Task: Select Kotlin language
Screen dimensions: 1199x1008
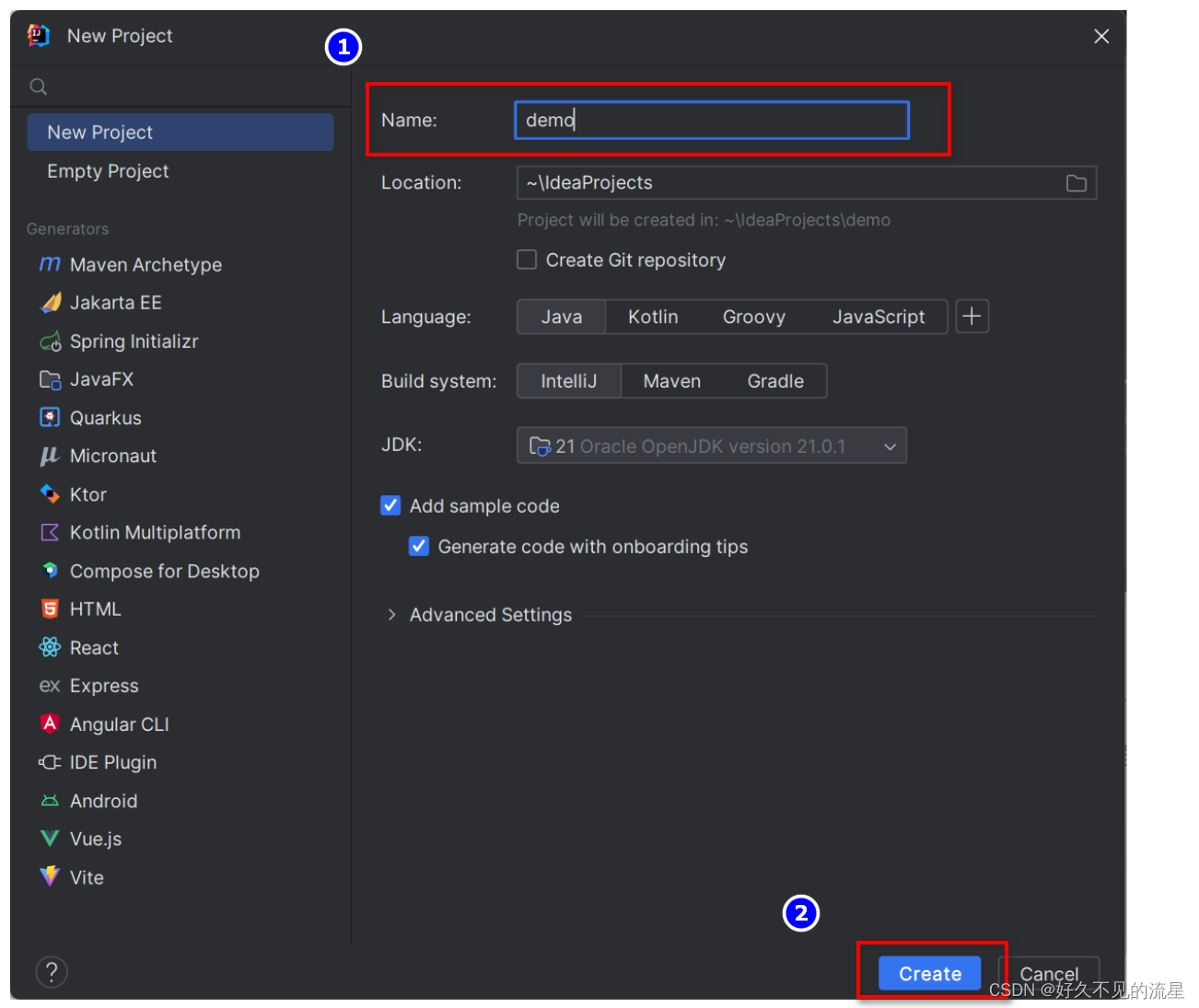Action: 653,317
